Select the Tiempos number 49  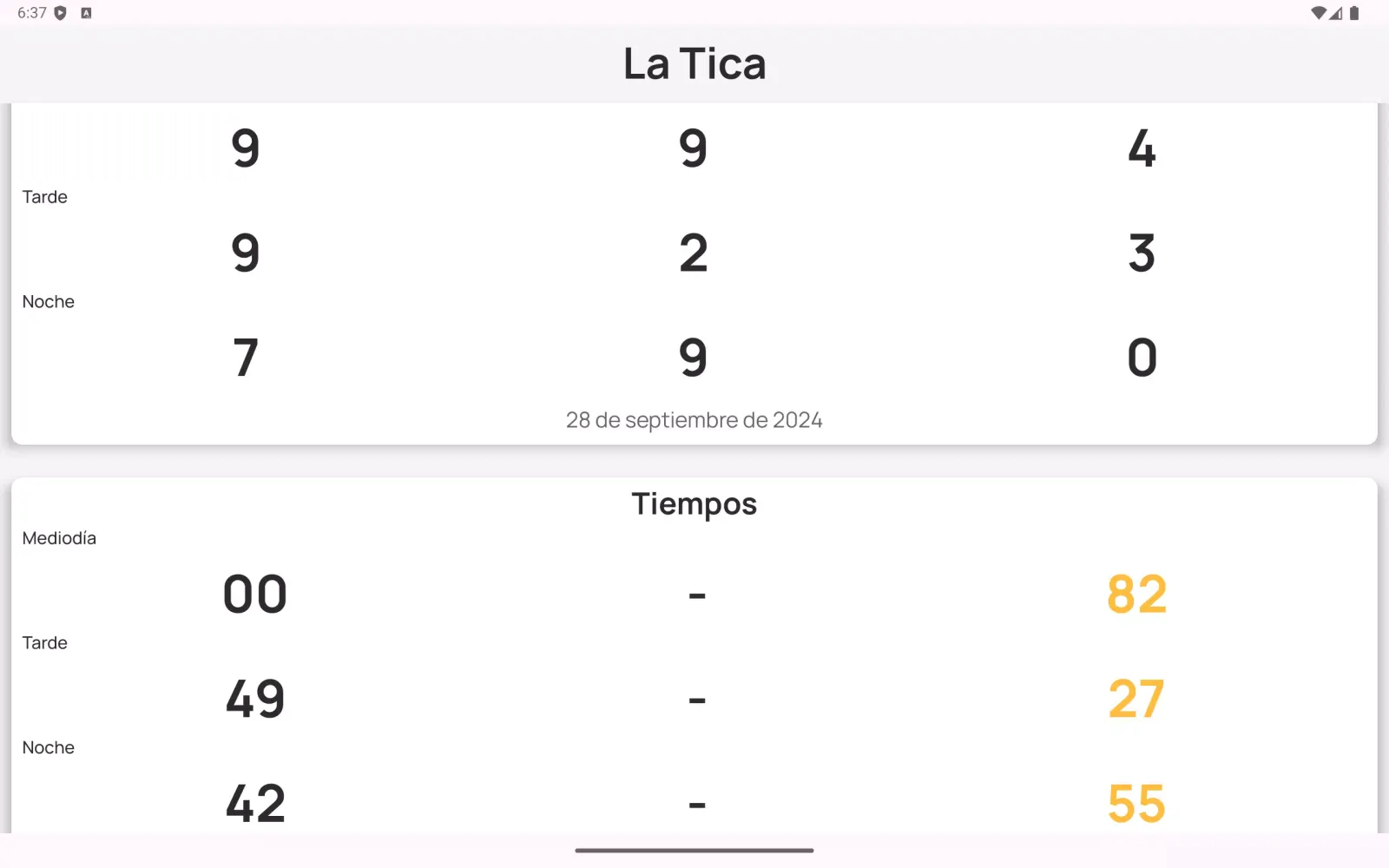point(255,699)
